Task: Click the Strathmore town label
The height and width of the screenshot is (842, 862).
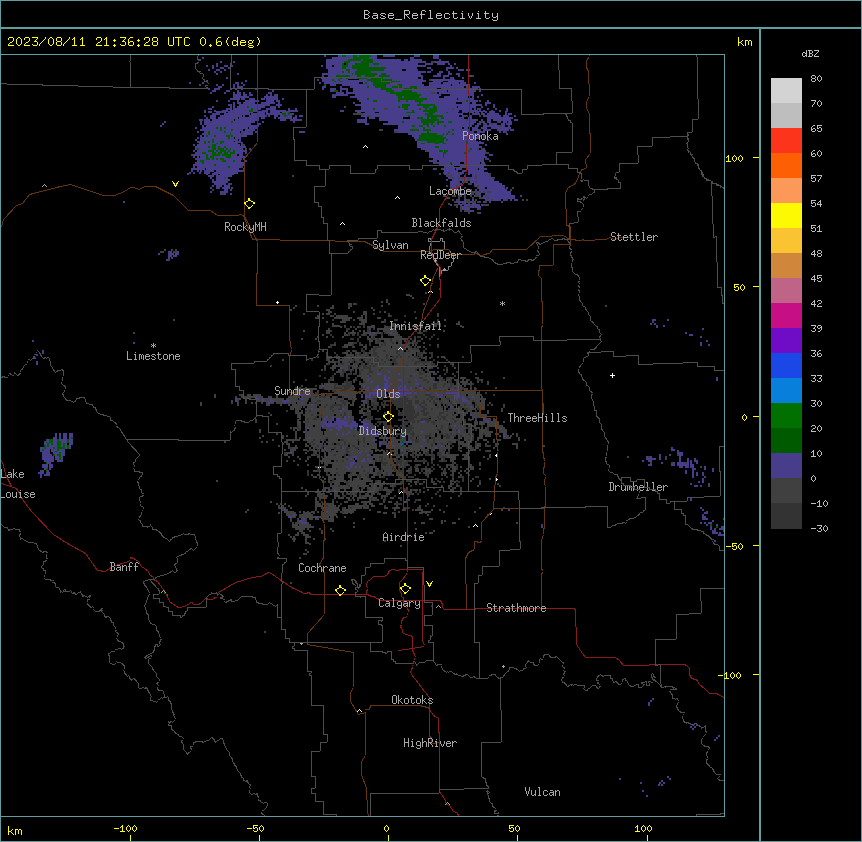Action: (x=516, y=608)
